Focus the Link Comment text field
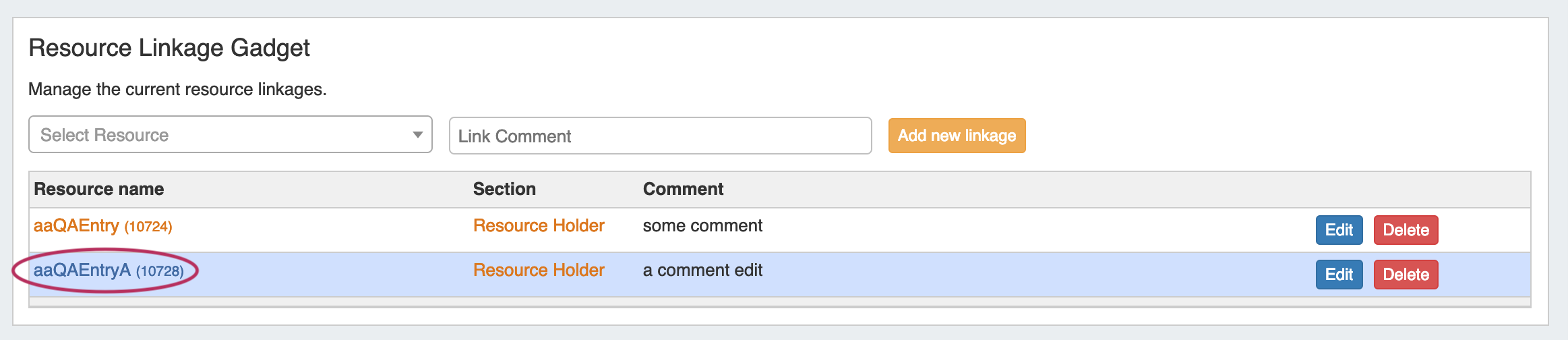 (x=659, y=136)
